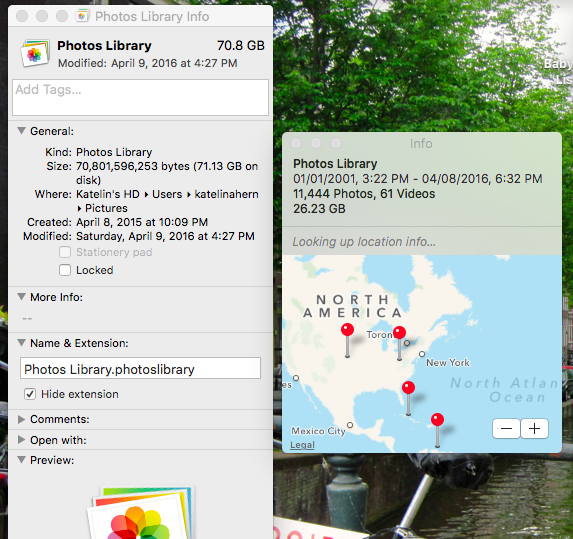Click 'Modified: Saturday, April 9, 2016' value

click(165, 236)
